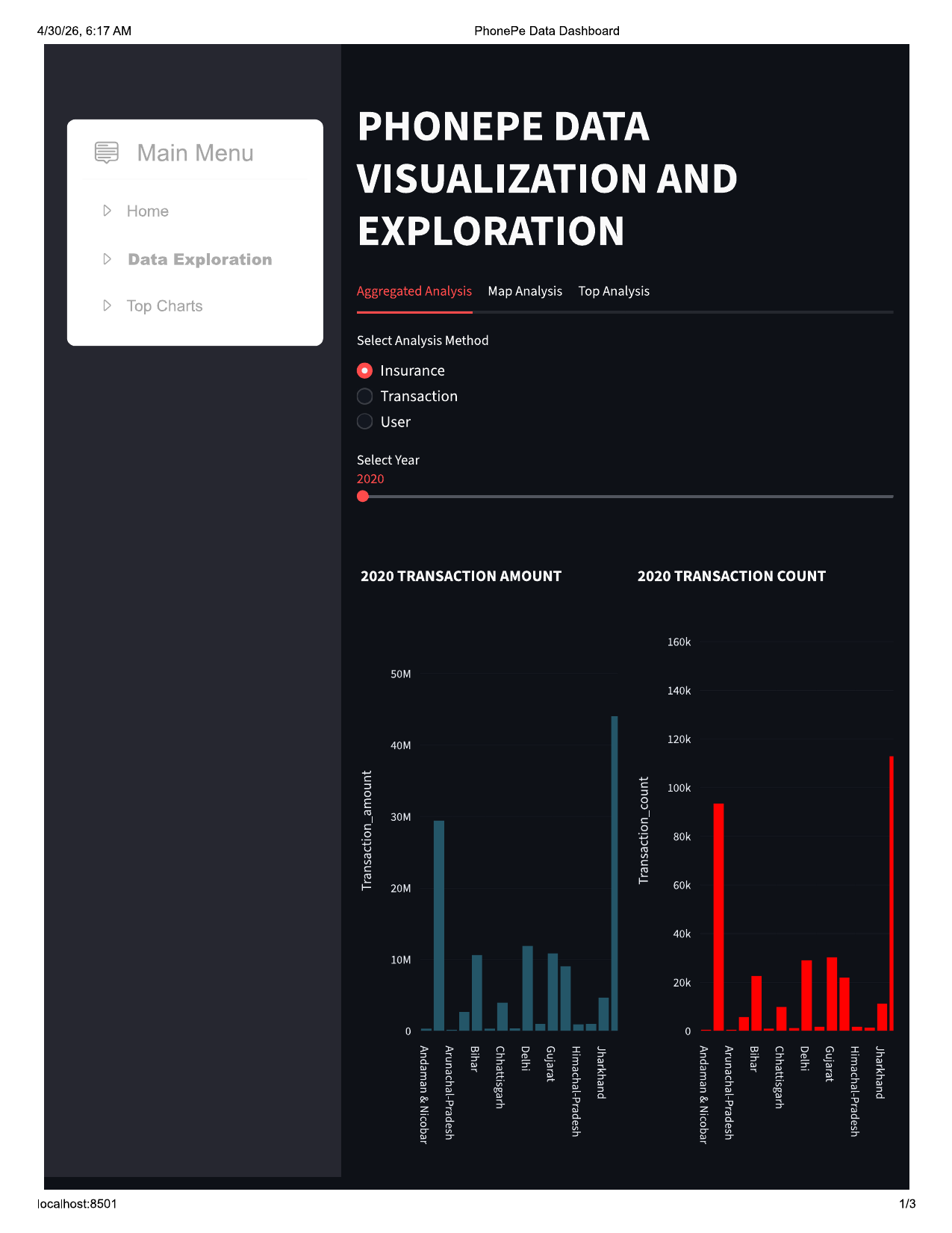Click the Transaction_count axis label

tap(644, 830)
